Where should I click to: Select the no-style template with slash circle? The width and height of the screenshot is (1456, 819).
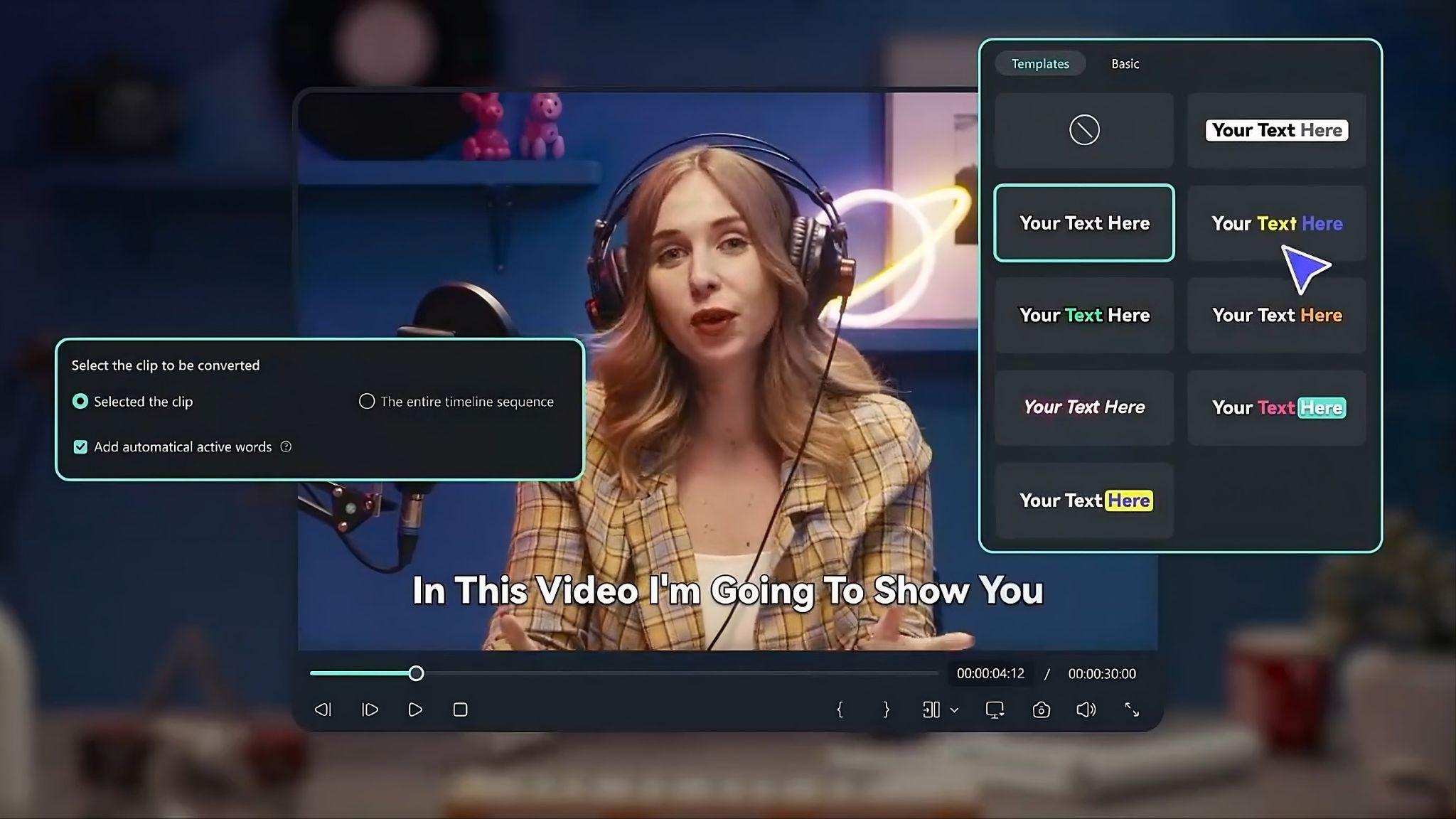pyautogui.click(x=1083, y=130)
